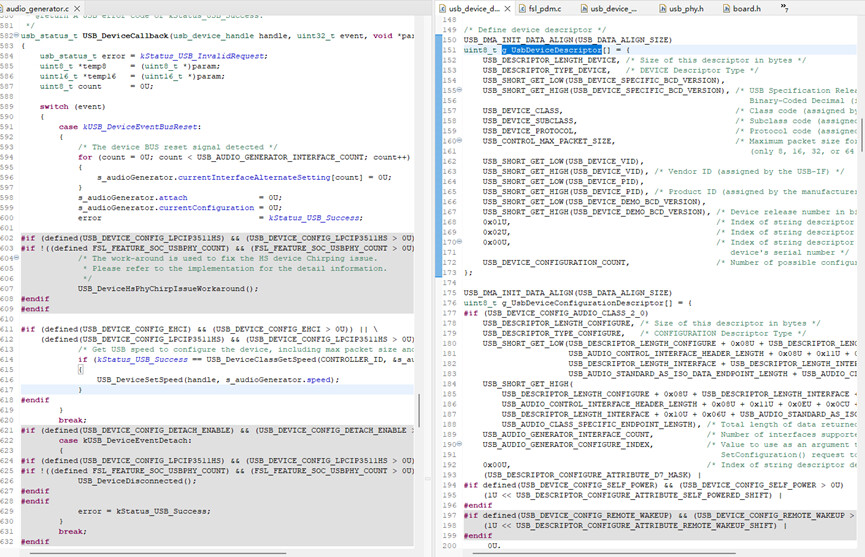The image size is (865, 557).
Task: Collapse the comment fold at line 170
Action: click(x=459, y=242)
